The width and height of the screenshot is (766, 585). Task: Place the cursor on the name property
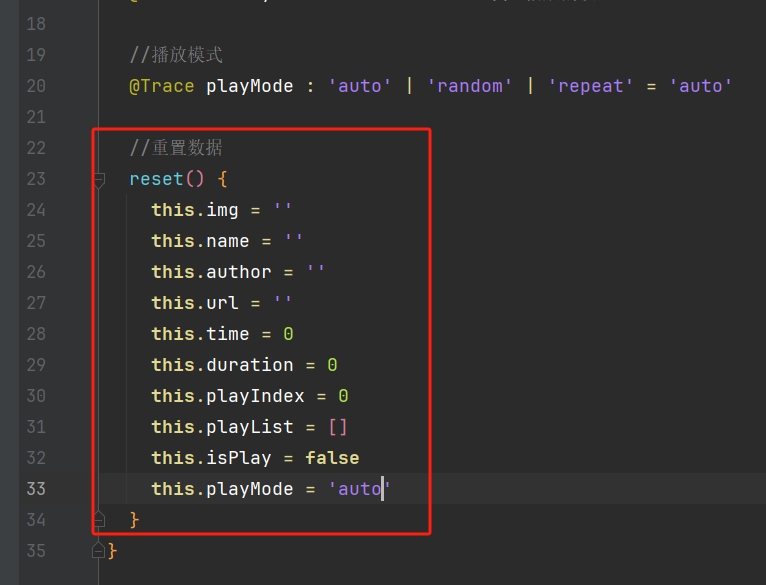(x=228, y=241)
